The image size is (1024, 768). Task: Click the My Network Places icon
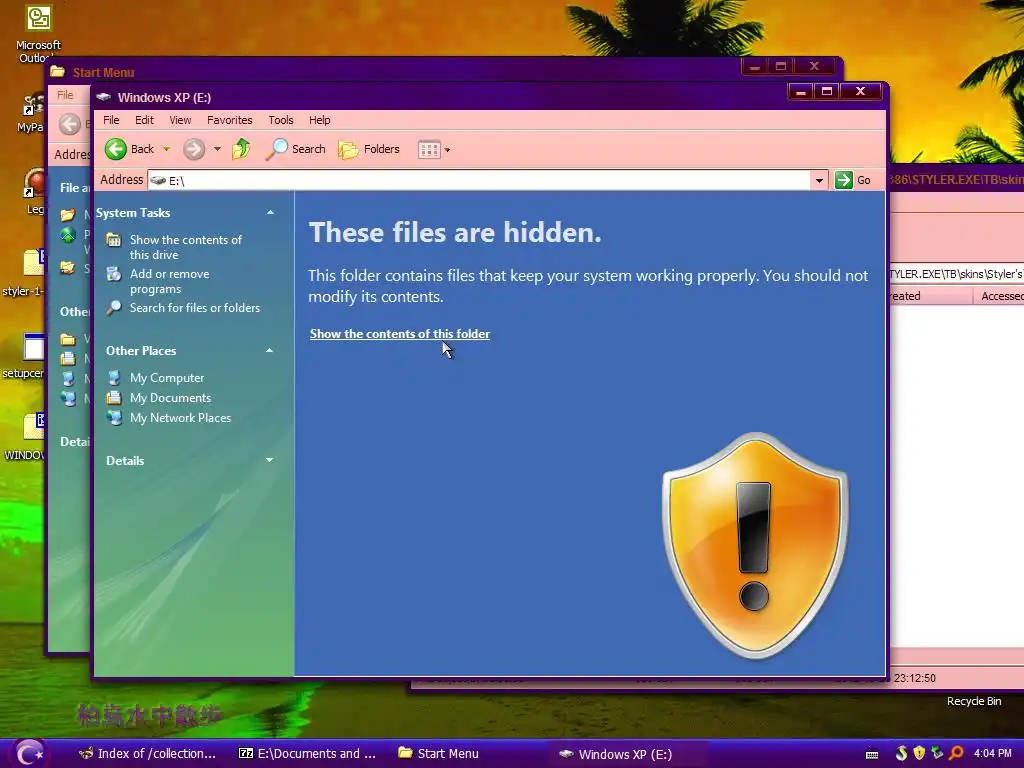114,418
